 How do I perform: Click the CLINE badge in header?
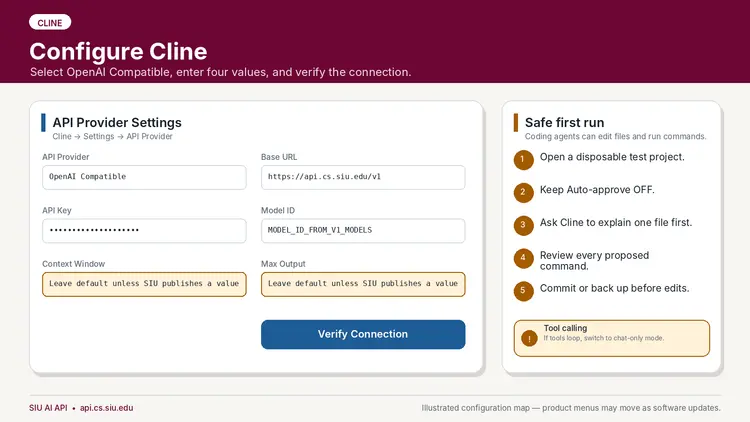click(50, 22)
